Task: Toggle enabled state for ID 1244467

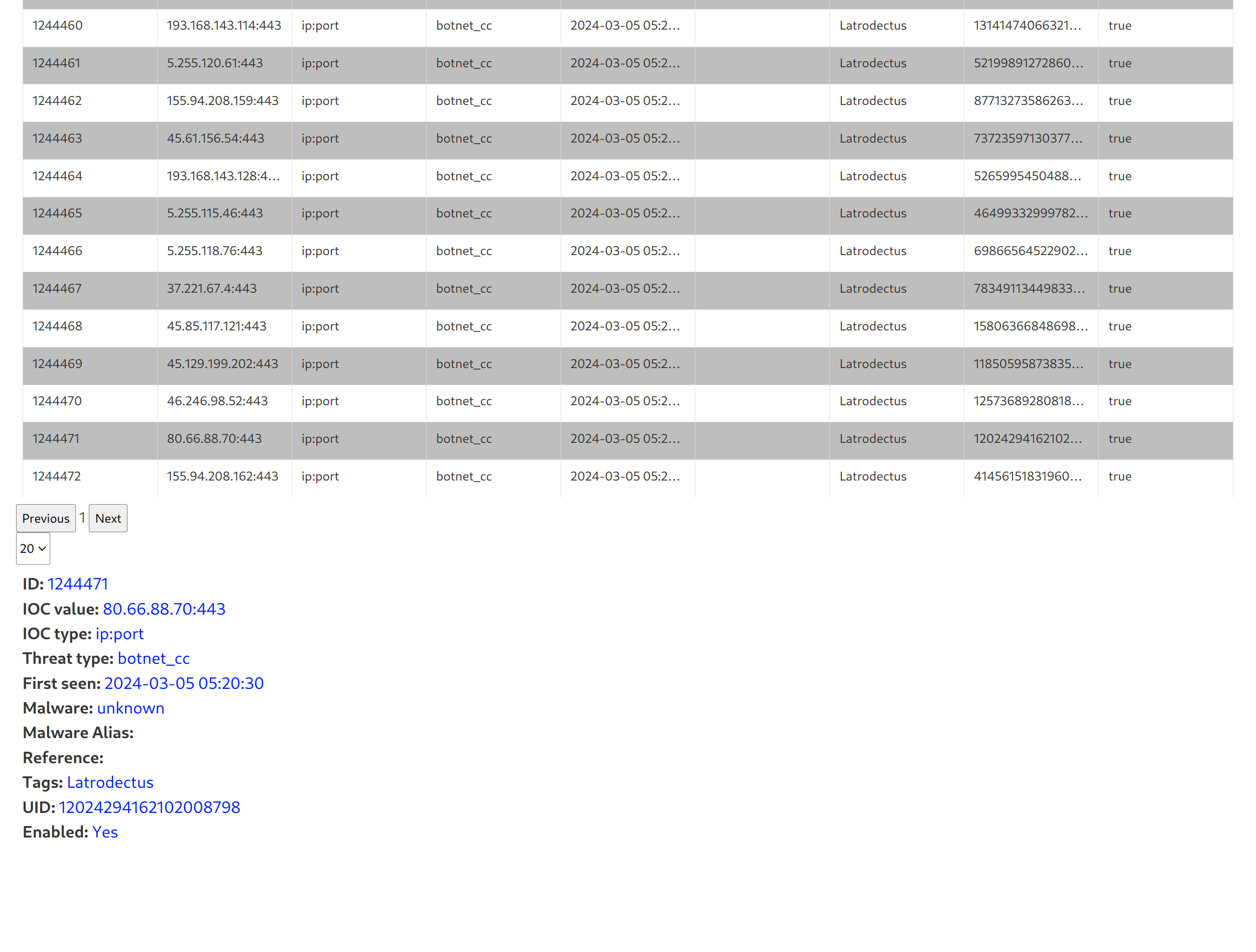Action: pos(1120,288)
